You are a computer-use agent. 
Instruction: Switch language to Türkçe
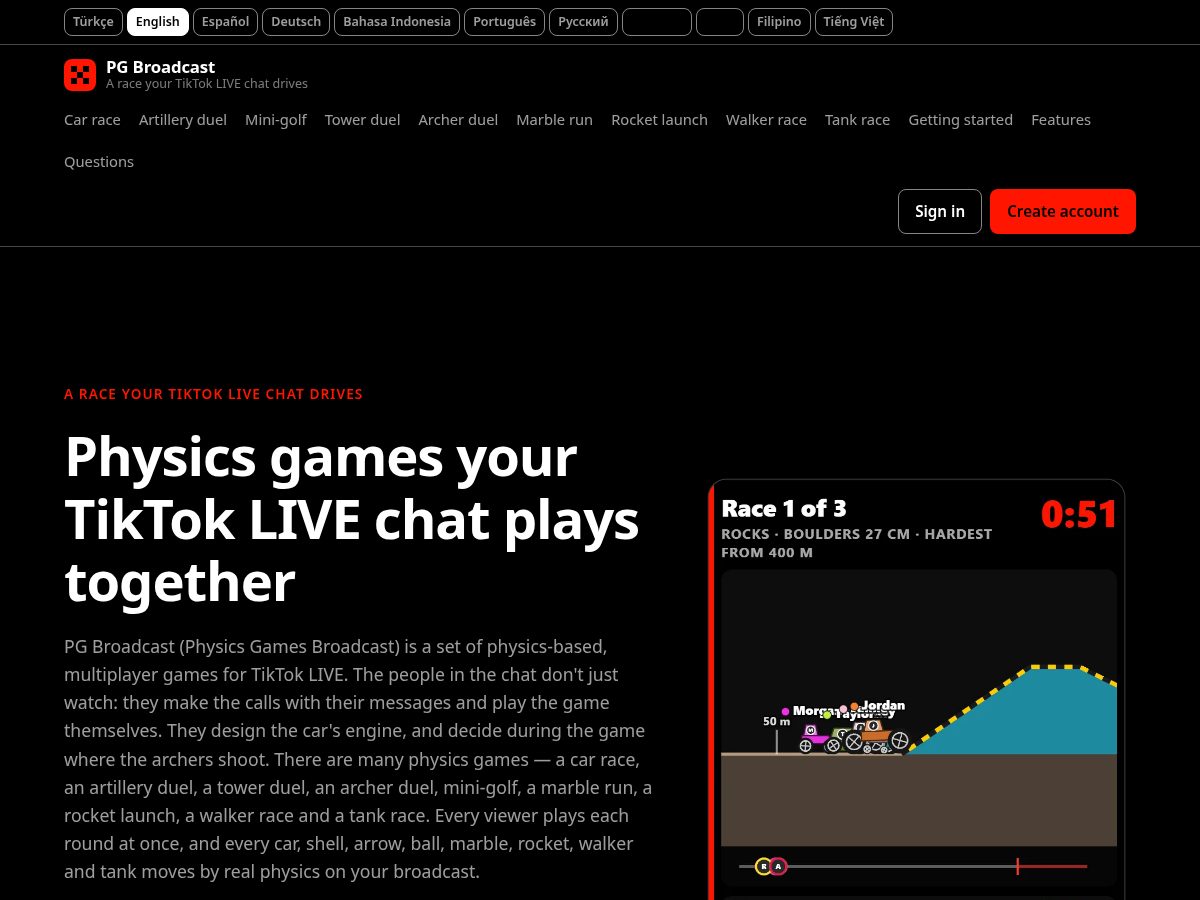(x=93, y=22)
